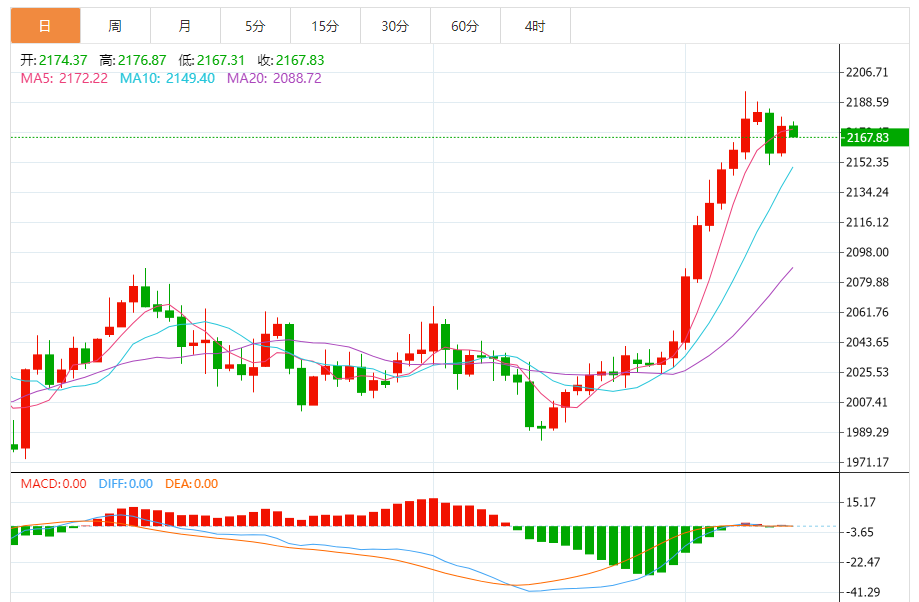The height and width of the screenshot is (602, 919).
Task: Open the 4时 timeframe tab
Action: tap(535, 26)
